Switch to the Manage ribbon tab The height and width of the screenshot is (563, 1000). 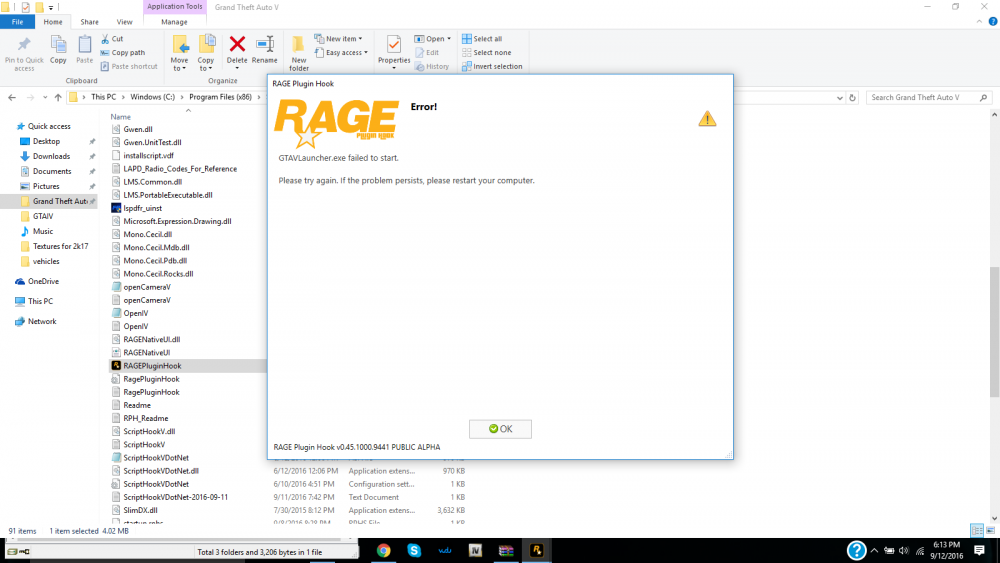pyautogui.click(x=174, y=22)
